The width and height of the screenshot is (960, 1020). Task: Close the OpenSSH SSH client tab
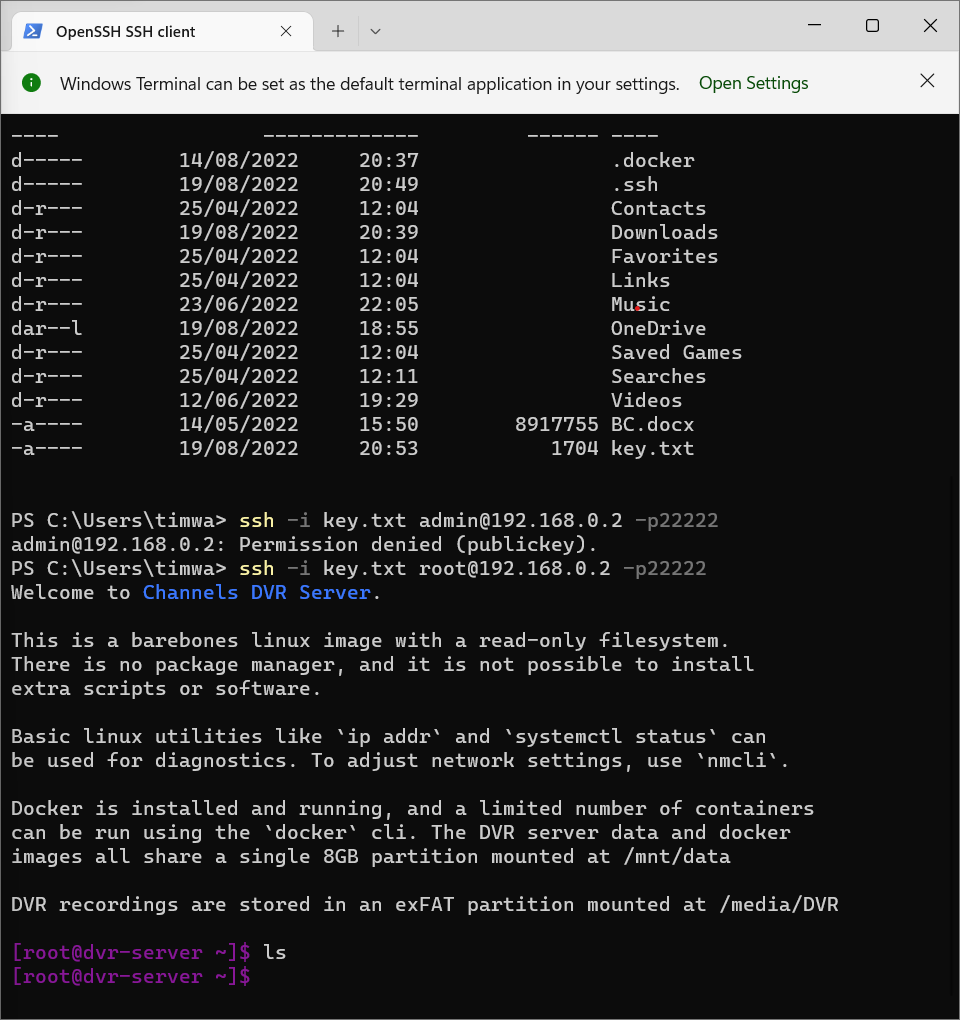click(x=286, y=31)
